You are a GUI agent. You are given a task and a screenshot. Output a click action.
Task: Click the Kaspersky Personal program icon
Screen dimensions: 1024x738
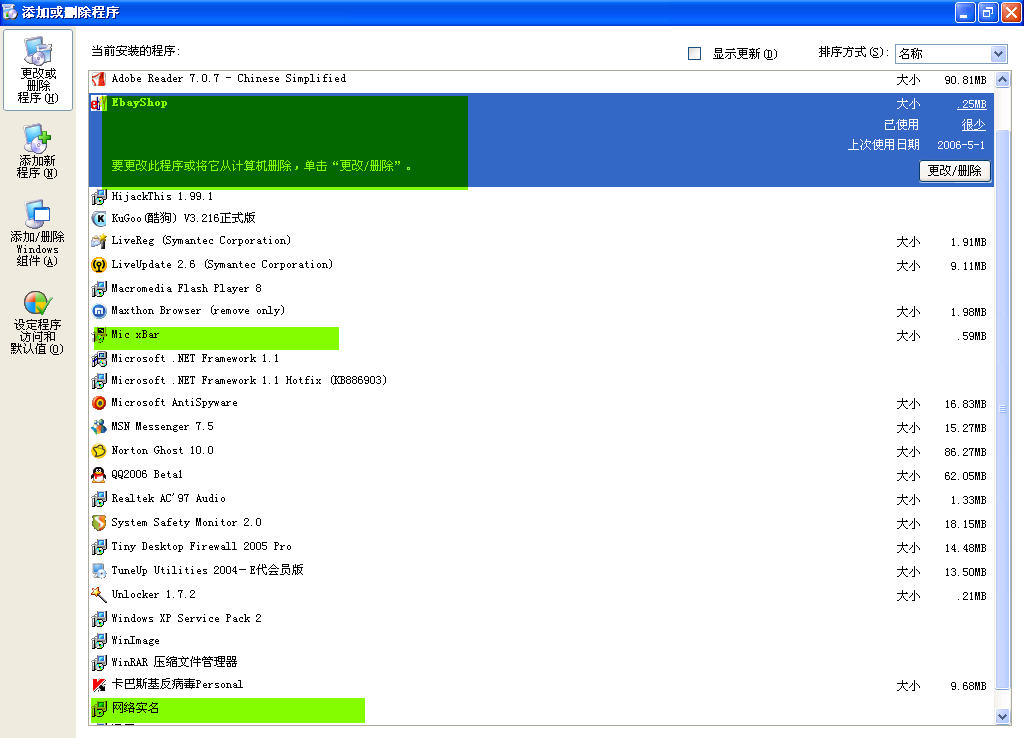click(99, 685)
